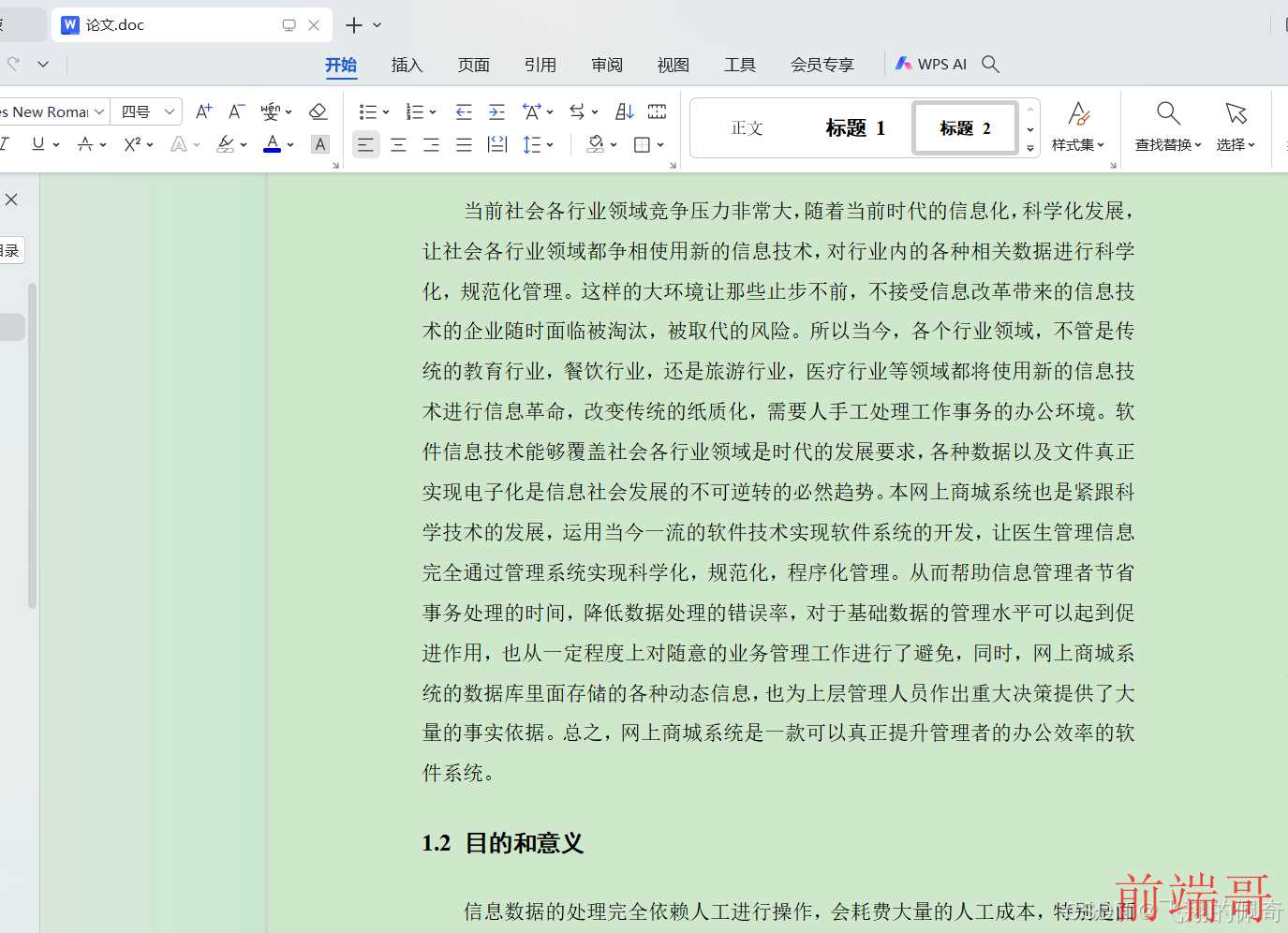The height and width of the screenshot is (933, 1288).
Task: Switch to the 审阅 tab
Action: [x=607, y=65]
